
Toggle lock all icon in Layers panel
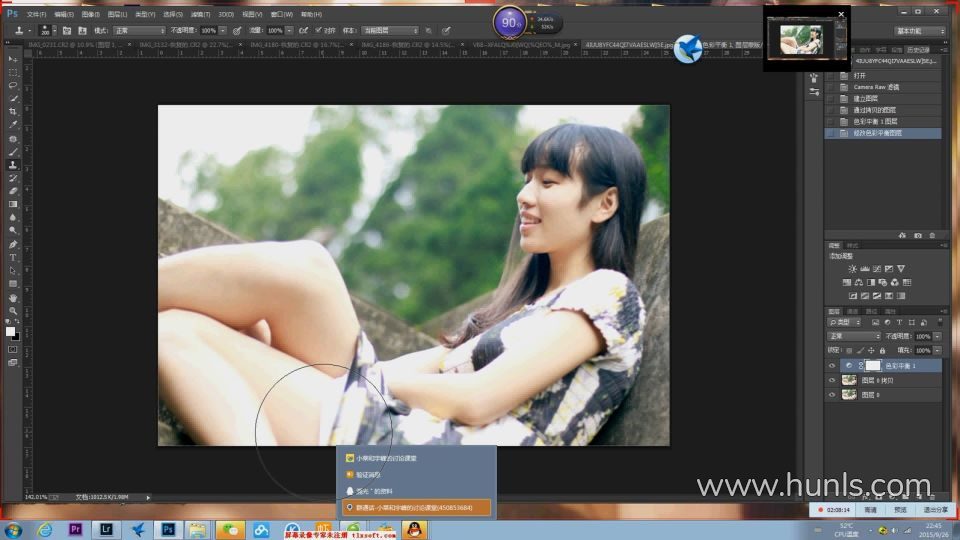click(882, 351)
